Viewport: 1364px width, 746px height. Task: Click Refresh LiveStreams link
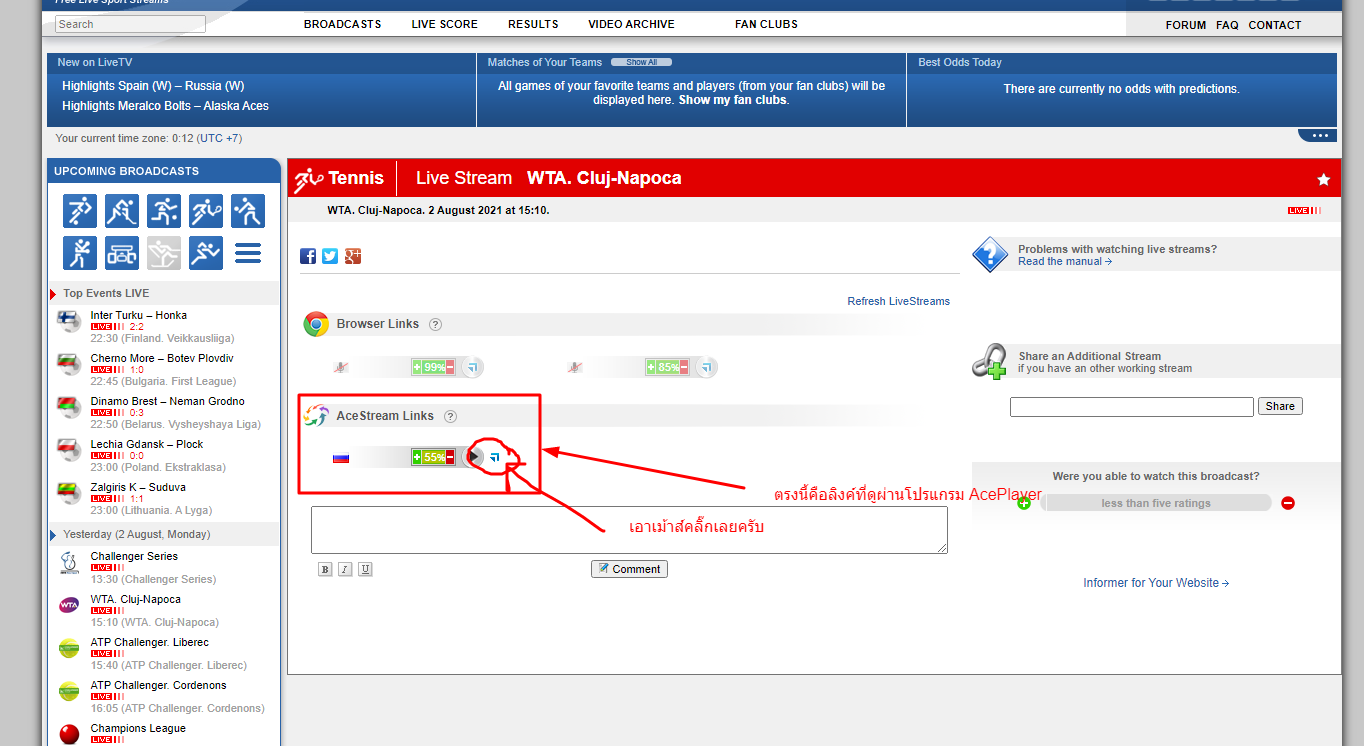click(899, 301)
